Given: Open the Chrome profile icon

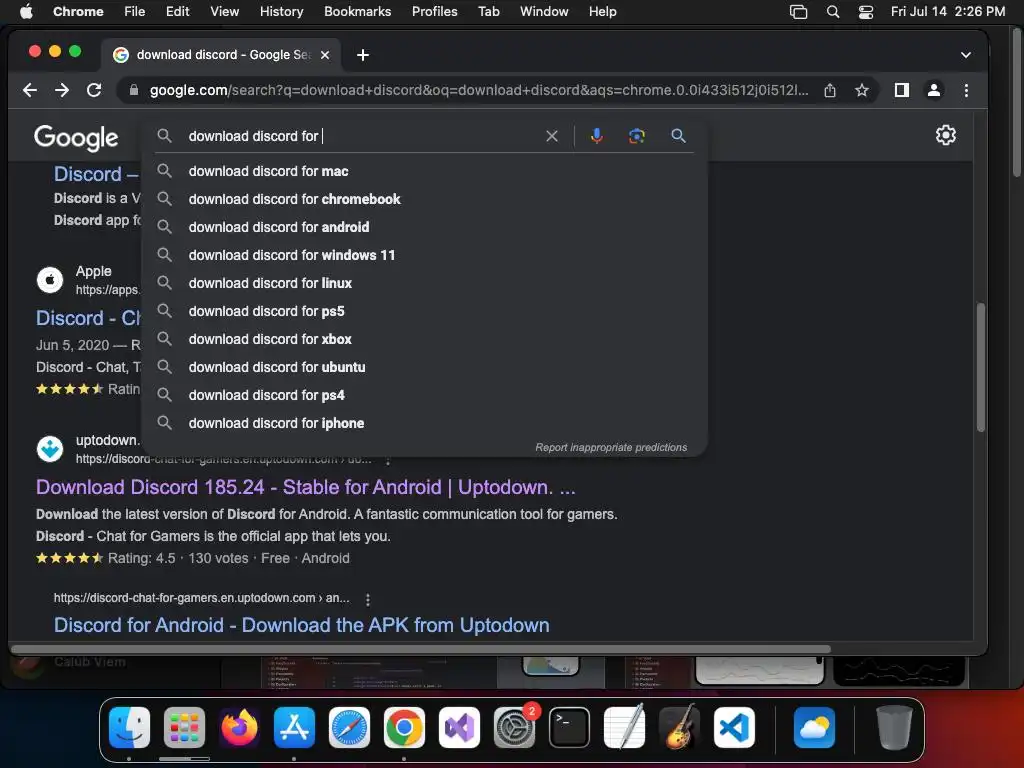Looking at the screenshot, I should tap(934, 90).
